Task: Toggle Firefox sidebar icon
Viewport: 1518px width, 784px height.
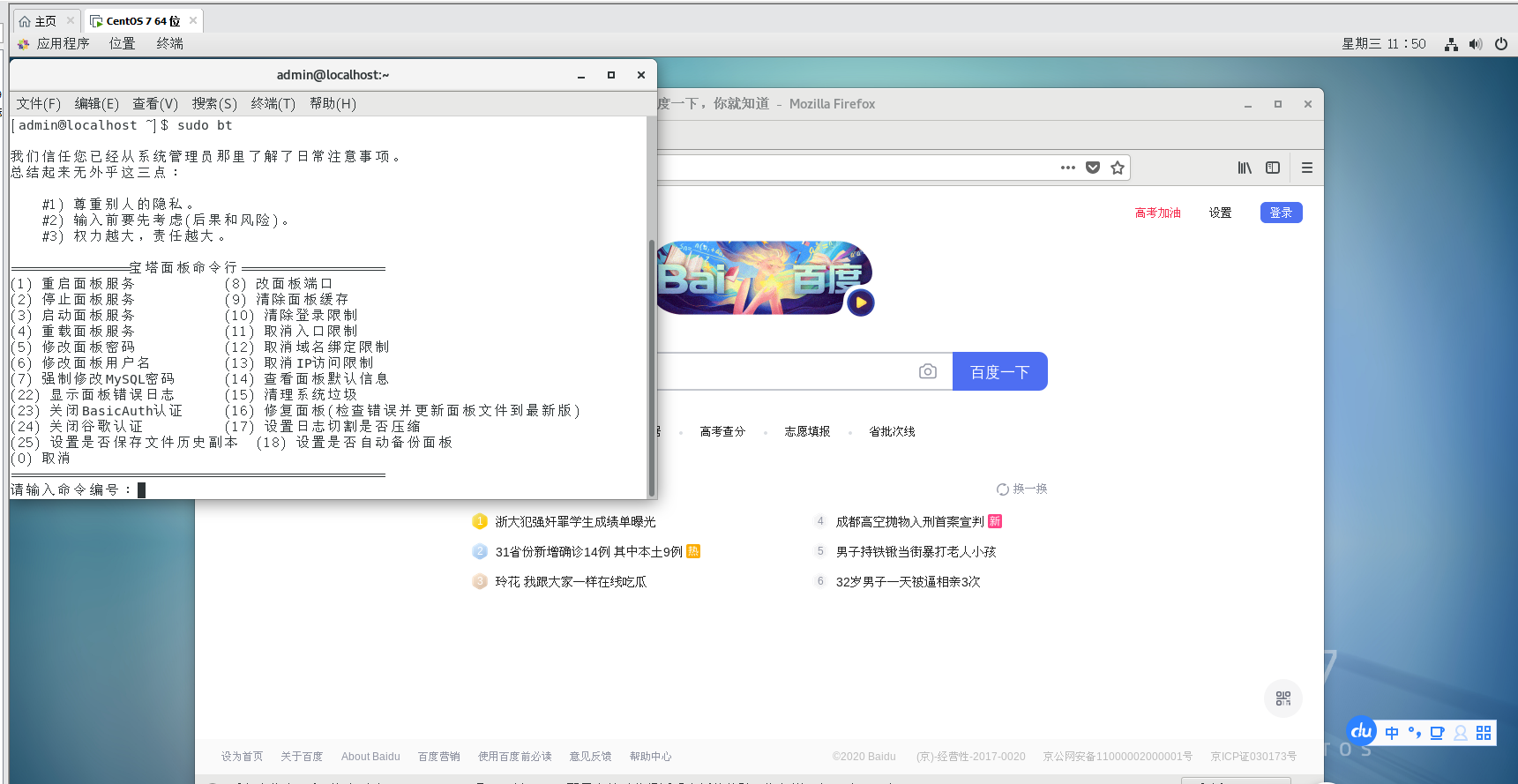Action: pyautogui.click(x=1273, y=168)
